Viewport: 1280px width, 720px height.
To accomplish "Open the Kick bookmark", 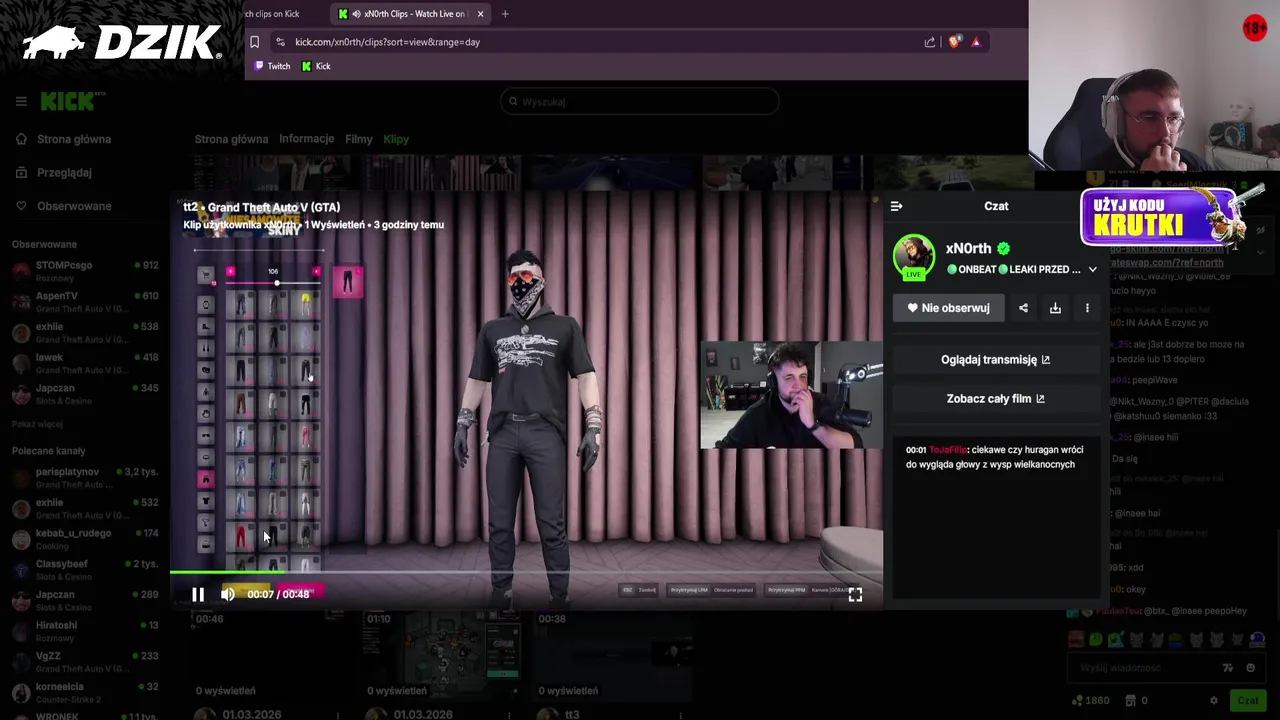I will pyautogui.click(x=316, y=66).
